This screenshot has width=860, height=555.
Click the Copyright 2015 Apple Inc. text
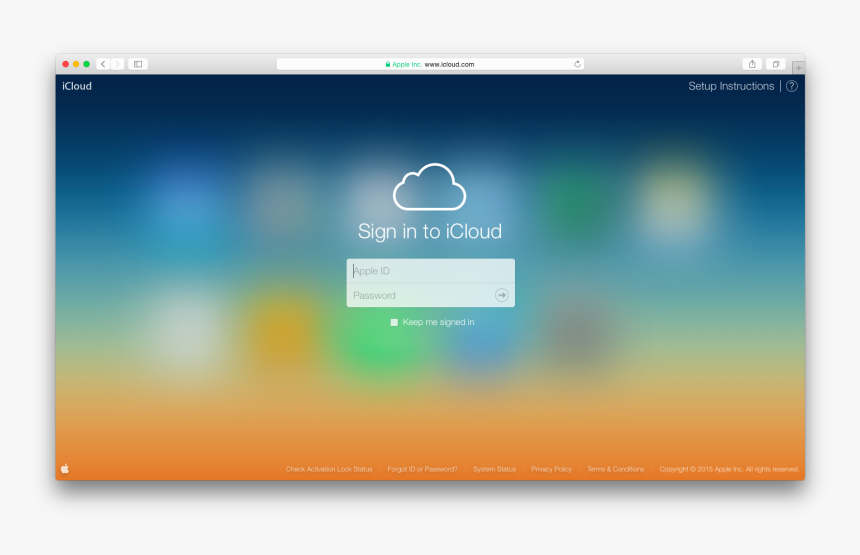(x=729, y=469)
